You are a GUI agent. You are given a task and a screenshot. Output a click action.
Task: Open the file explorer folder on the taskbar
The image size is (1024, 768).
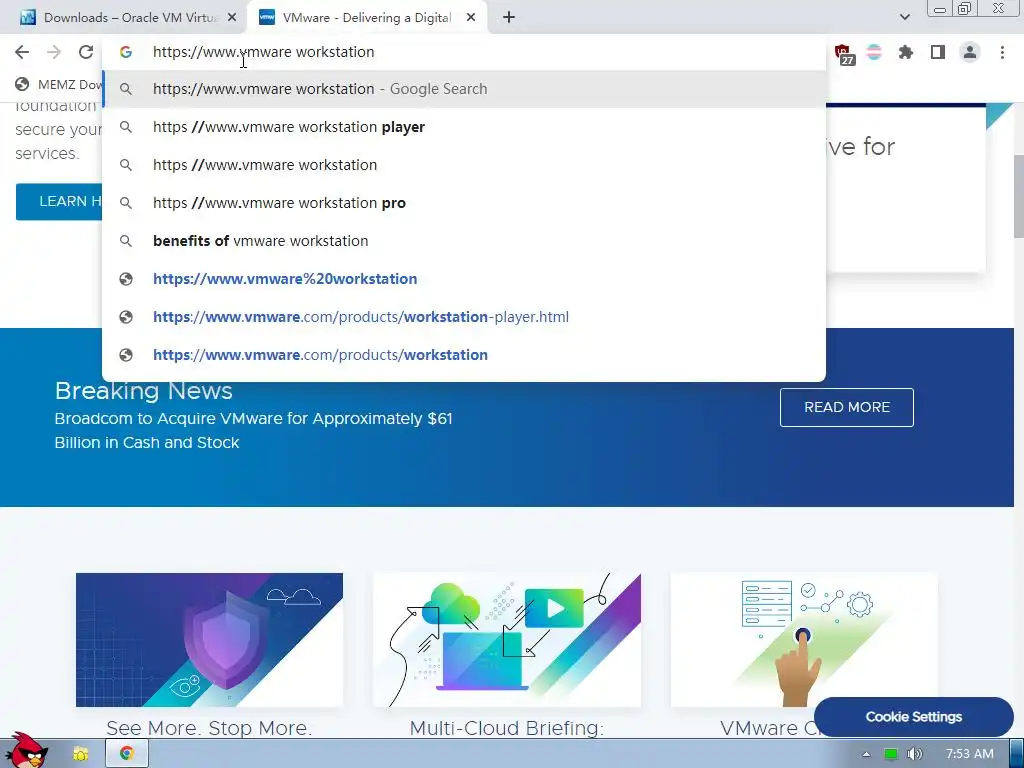point(81,754)
